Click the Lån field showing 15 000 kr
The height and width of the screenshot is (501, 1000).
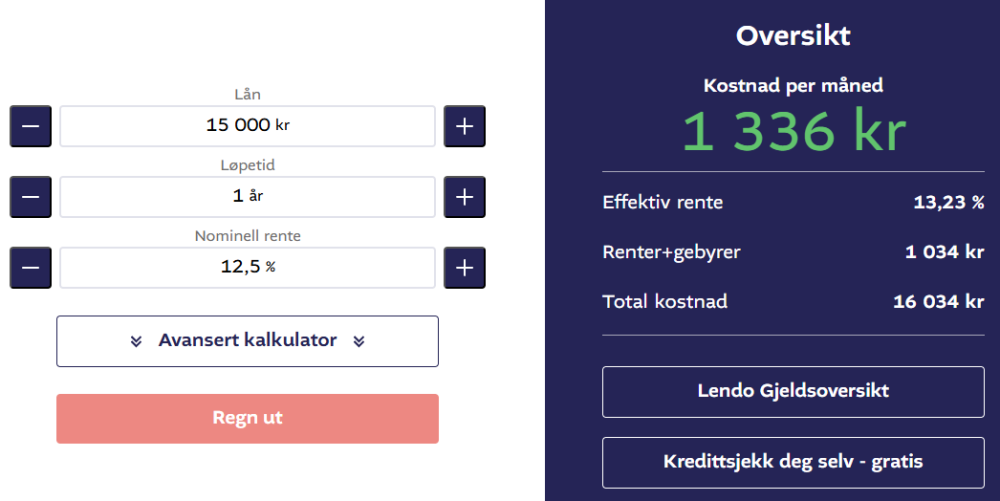(247, 126)
